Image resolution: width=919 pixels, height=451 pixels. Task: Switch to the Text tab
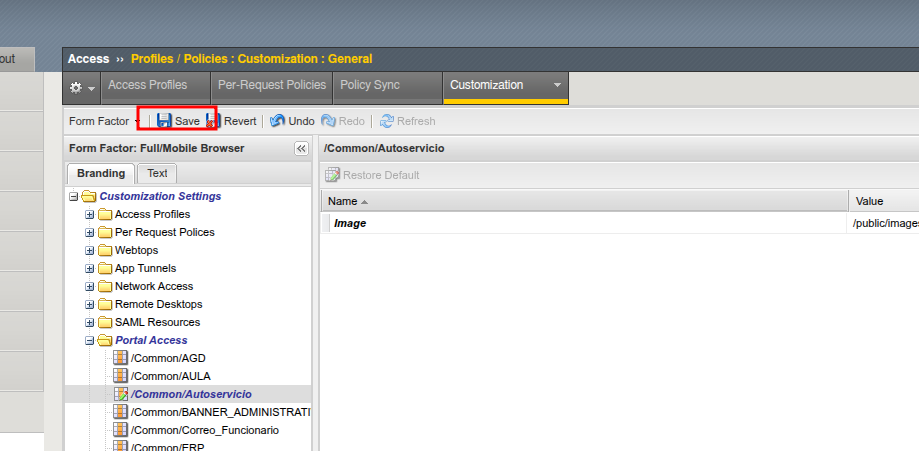coord(157,173)
